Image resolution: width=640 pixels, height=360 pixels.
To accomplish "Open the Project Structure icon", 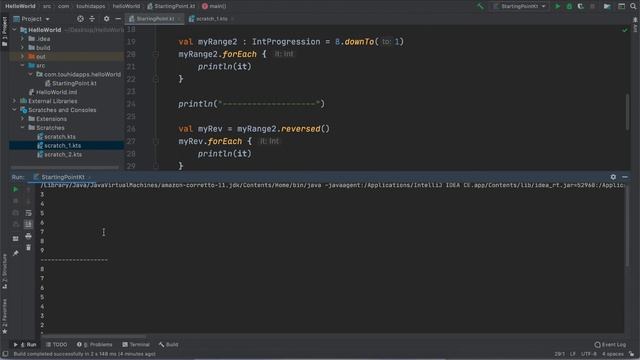I will 607,6.
